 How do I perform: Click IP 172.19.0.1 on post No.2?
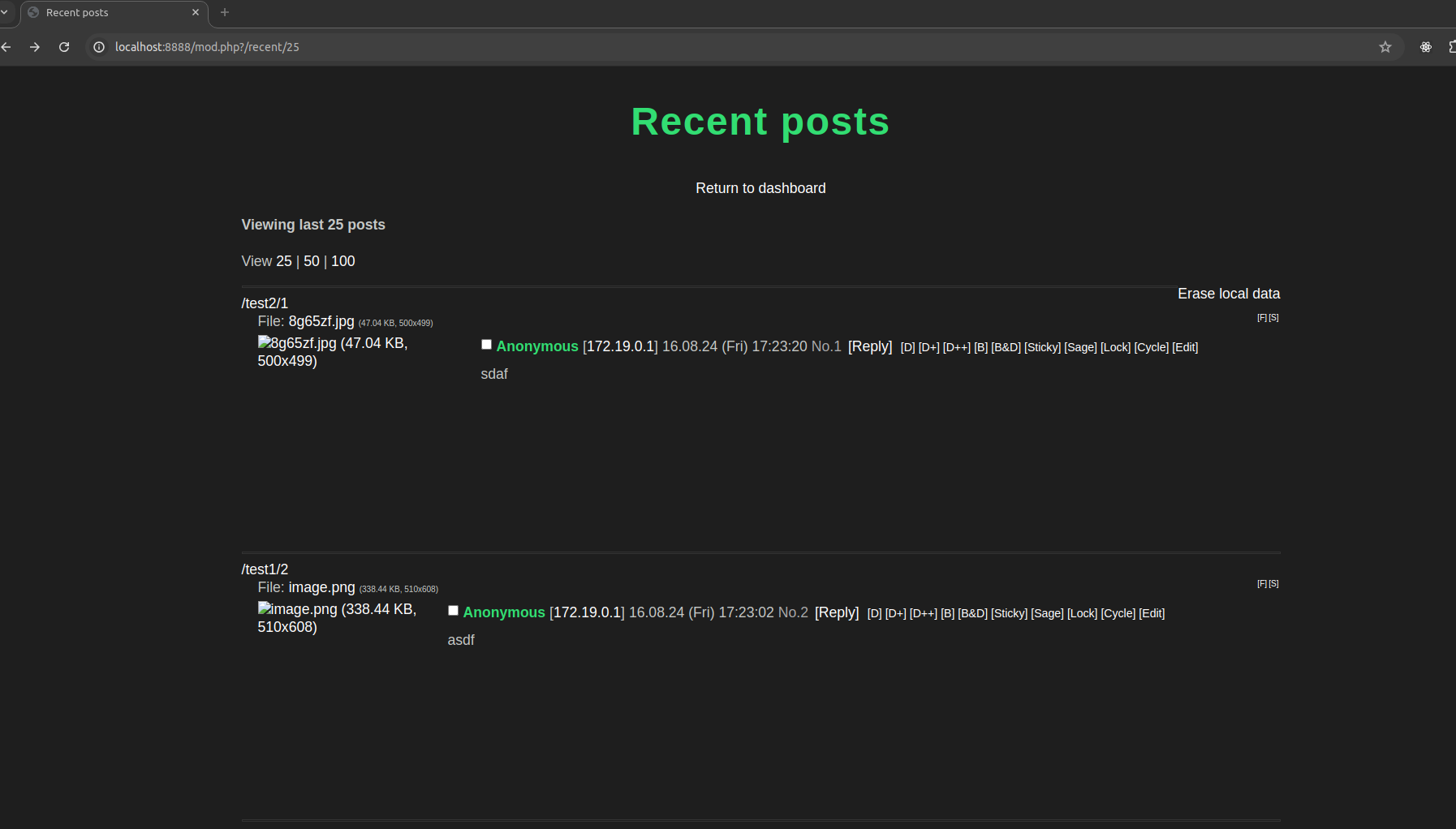587,612
